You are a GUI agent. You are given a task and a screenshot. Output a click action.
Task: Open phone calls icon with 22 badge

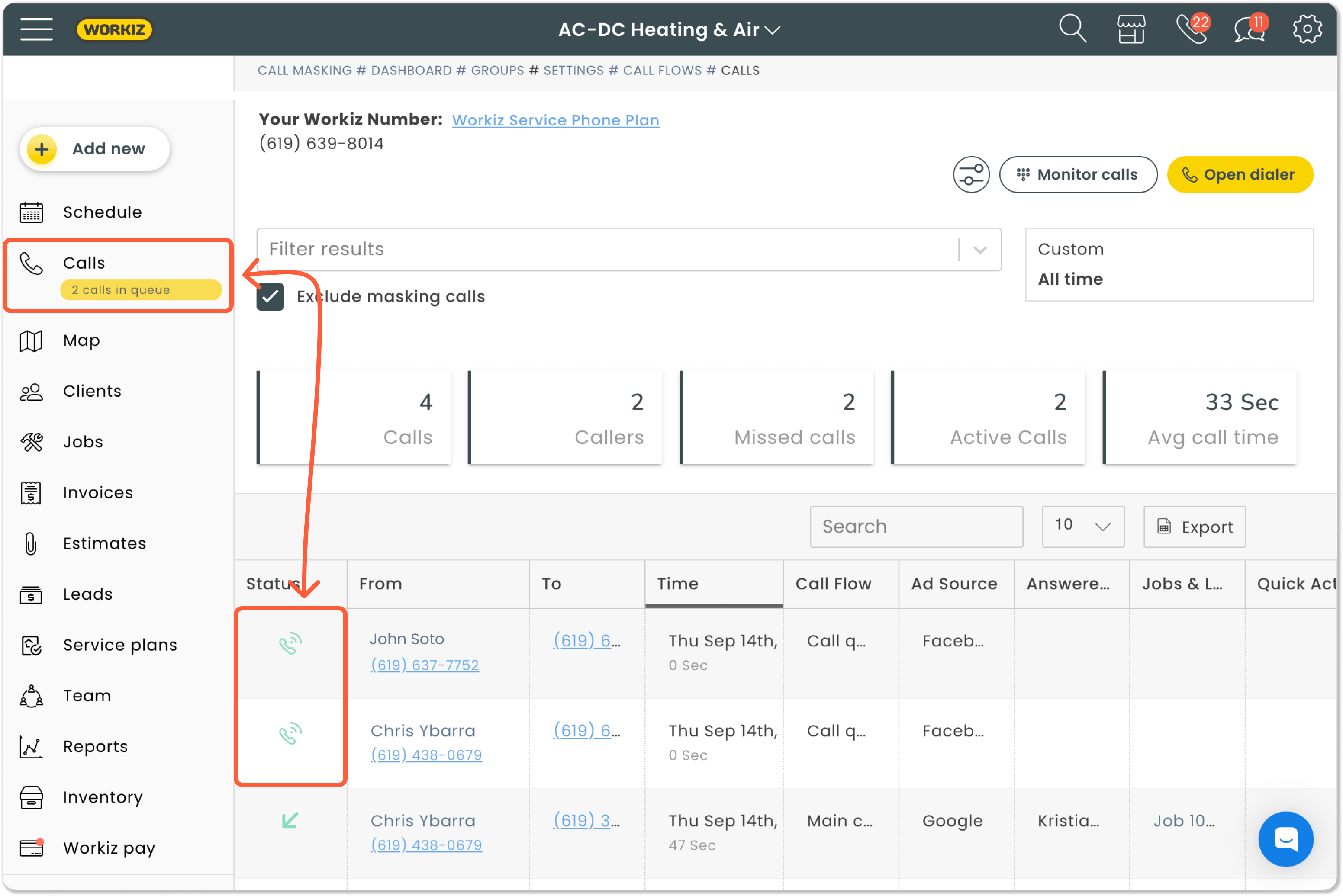pos(1192,29)
